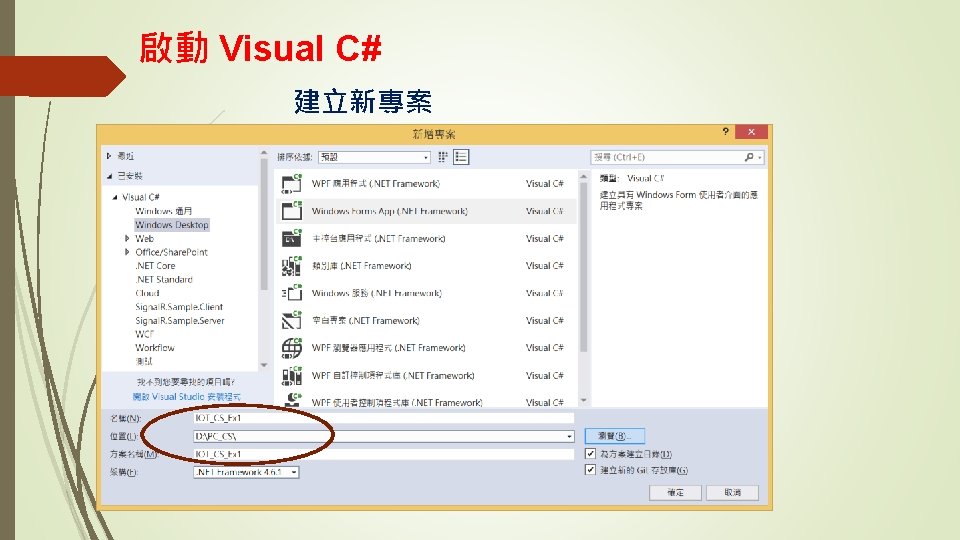Select the Test category in tree

pos(144,361)
